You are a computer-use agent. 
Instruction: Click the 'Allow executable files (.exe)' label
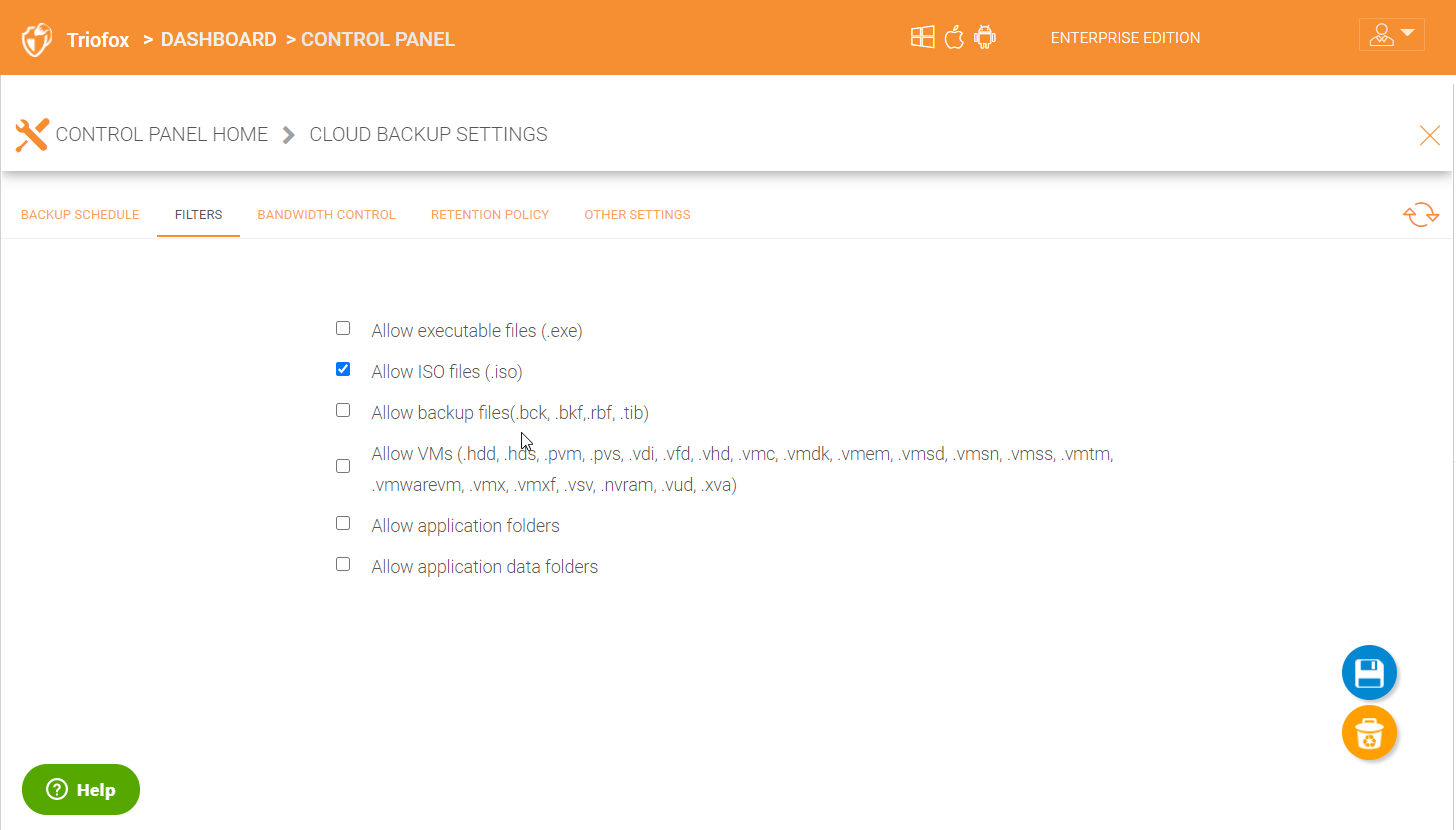(477, 331)
